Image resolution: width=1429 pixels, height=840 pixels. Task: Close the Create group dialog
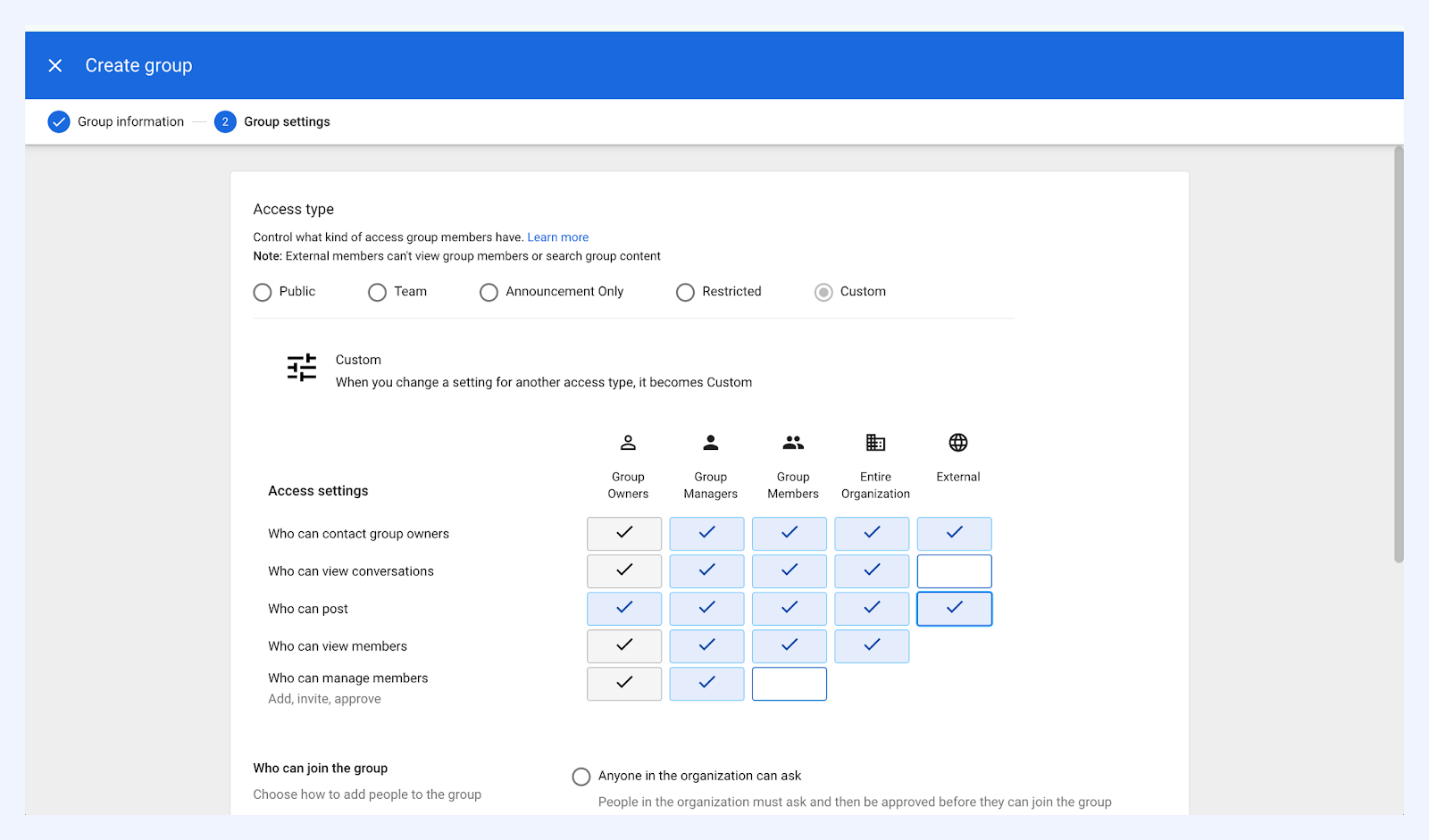click(x=55, y=65)
